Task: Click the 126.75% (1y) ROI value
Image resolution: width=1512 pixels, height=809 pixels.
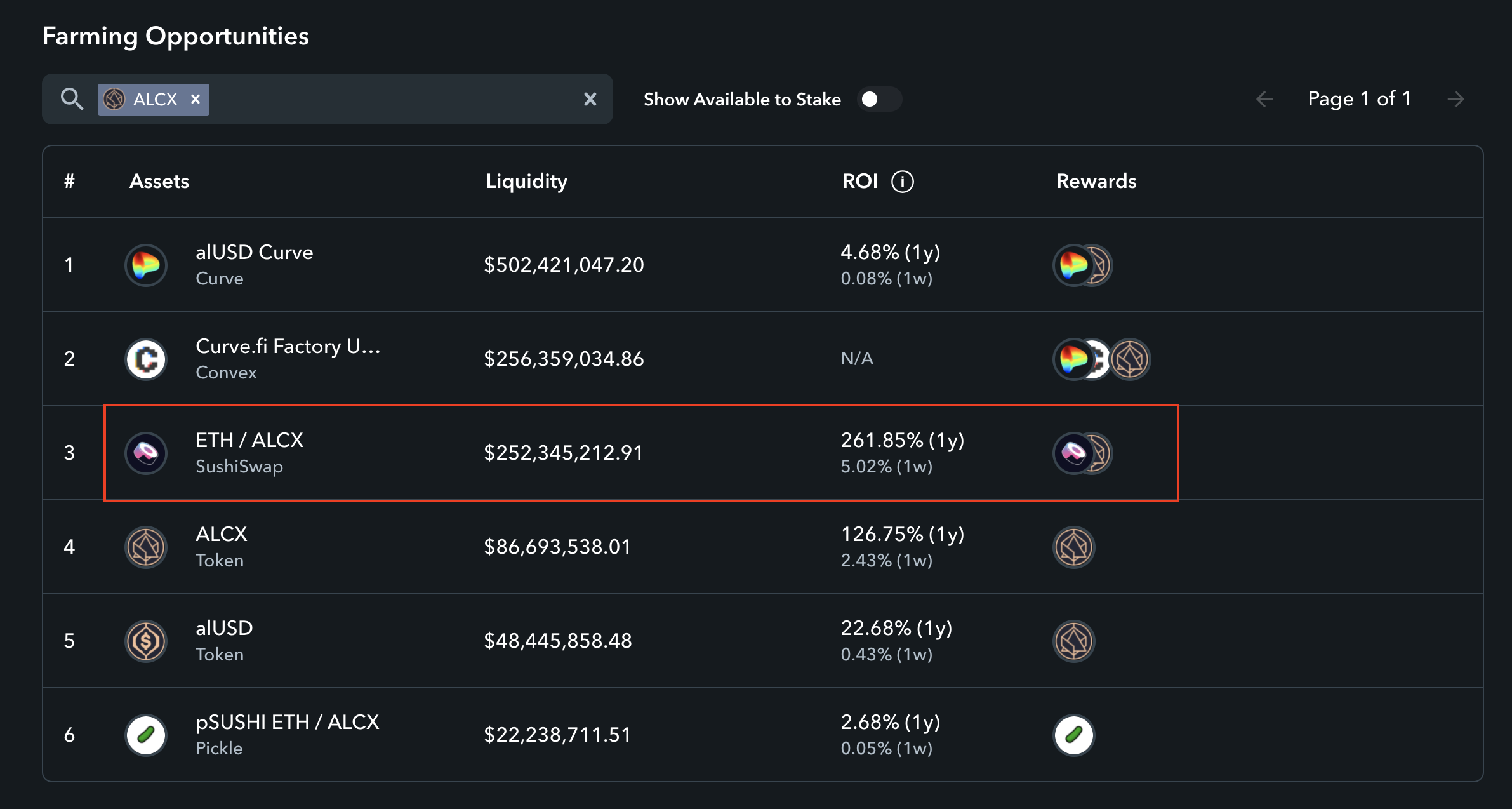Action: 903,535
